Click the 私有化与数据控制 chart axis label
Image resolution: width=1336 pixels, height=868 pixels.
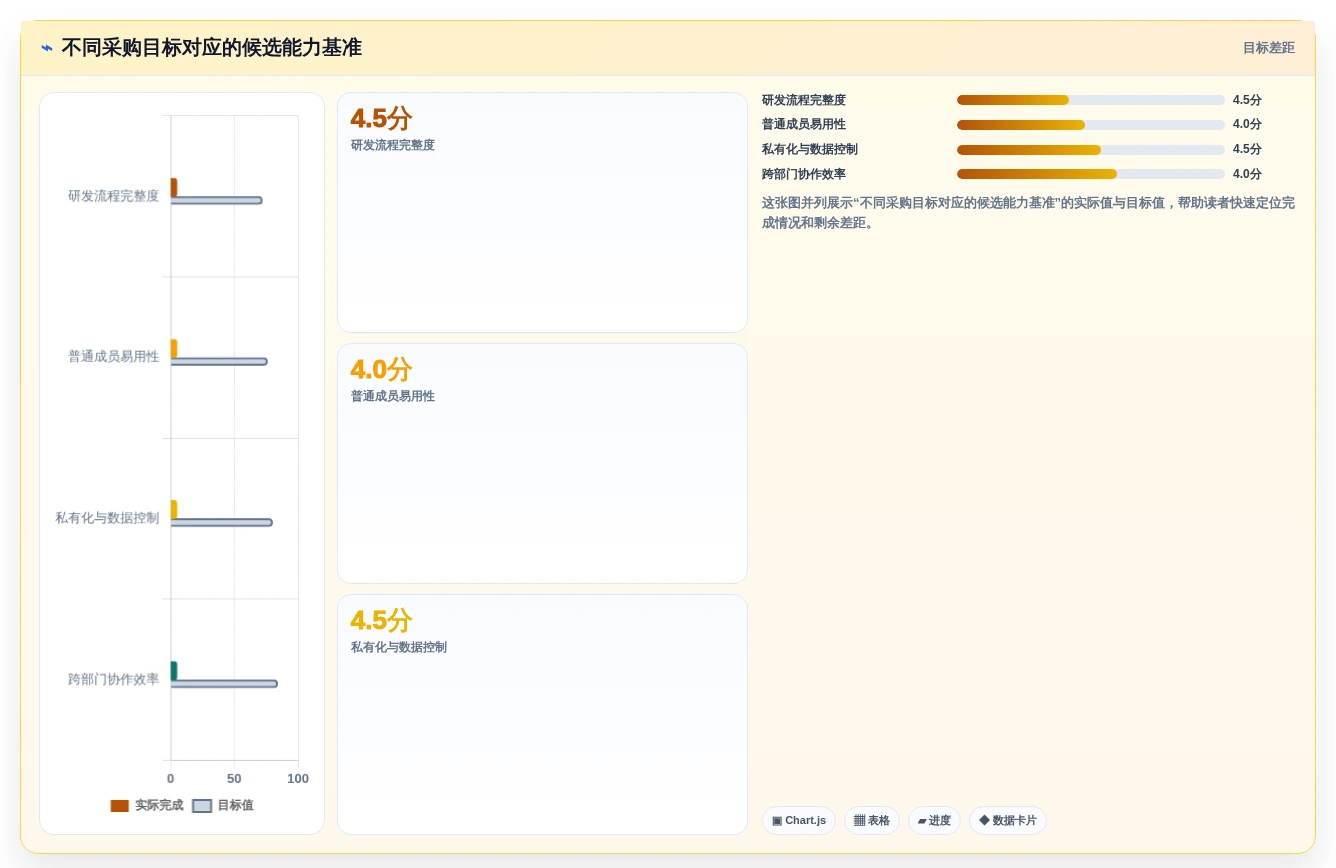(x=107, y=518)
